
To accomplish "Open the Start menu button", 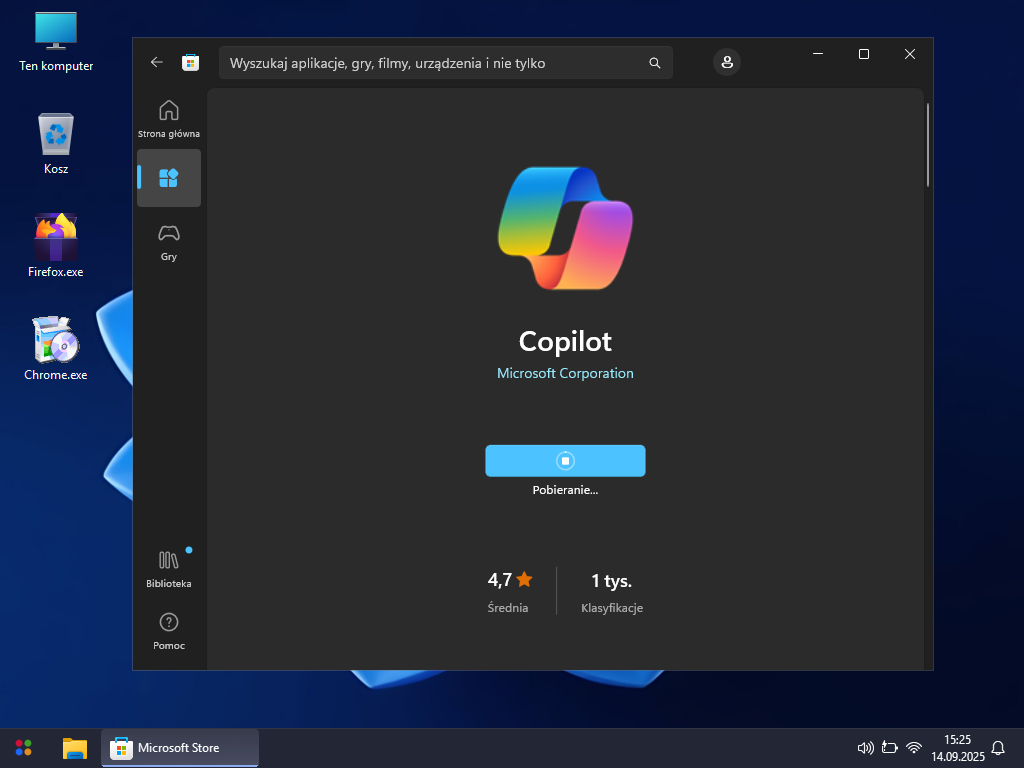I will (x=24, y=748).
